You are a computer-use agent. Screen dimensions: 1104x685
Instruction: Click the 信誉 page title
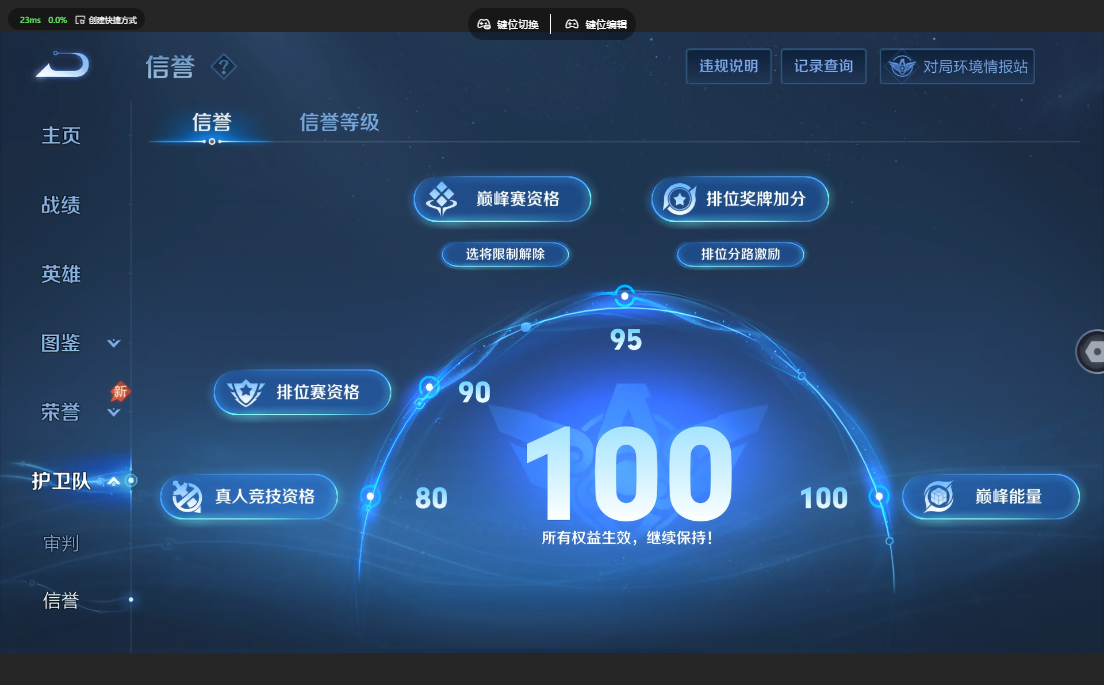tap(170, 67)
